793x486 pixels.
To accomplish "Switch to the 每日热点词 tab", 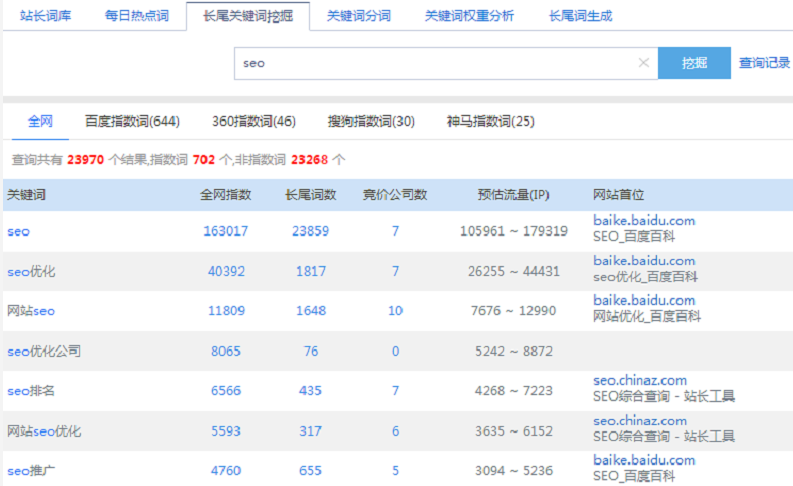I will (136, 16).
